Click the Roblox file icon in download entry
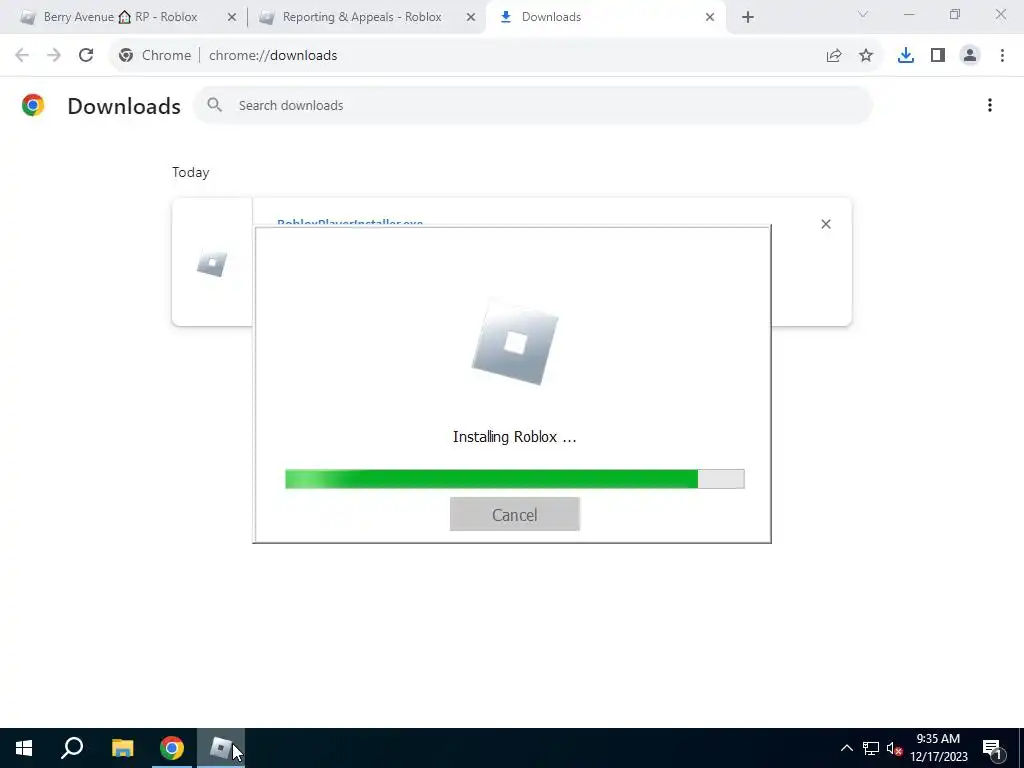The image size is (1024, 768). pyautogui.click(x=212, y=263)
